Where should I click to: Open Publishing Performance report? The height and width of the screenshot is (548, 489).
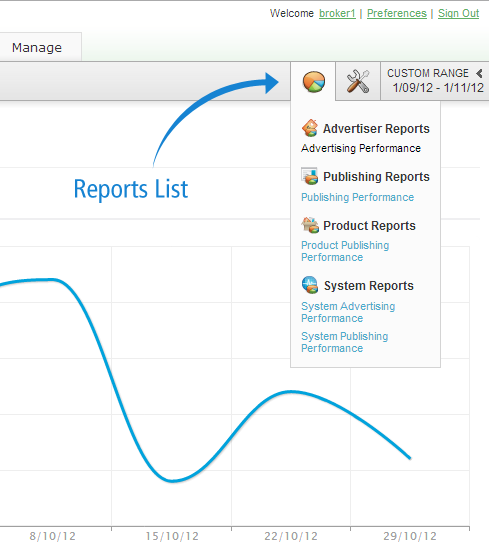[x=357, y=197]
